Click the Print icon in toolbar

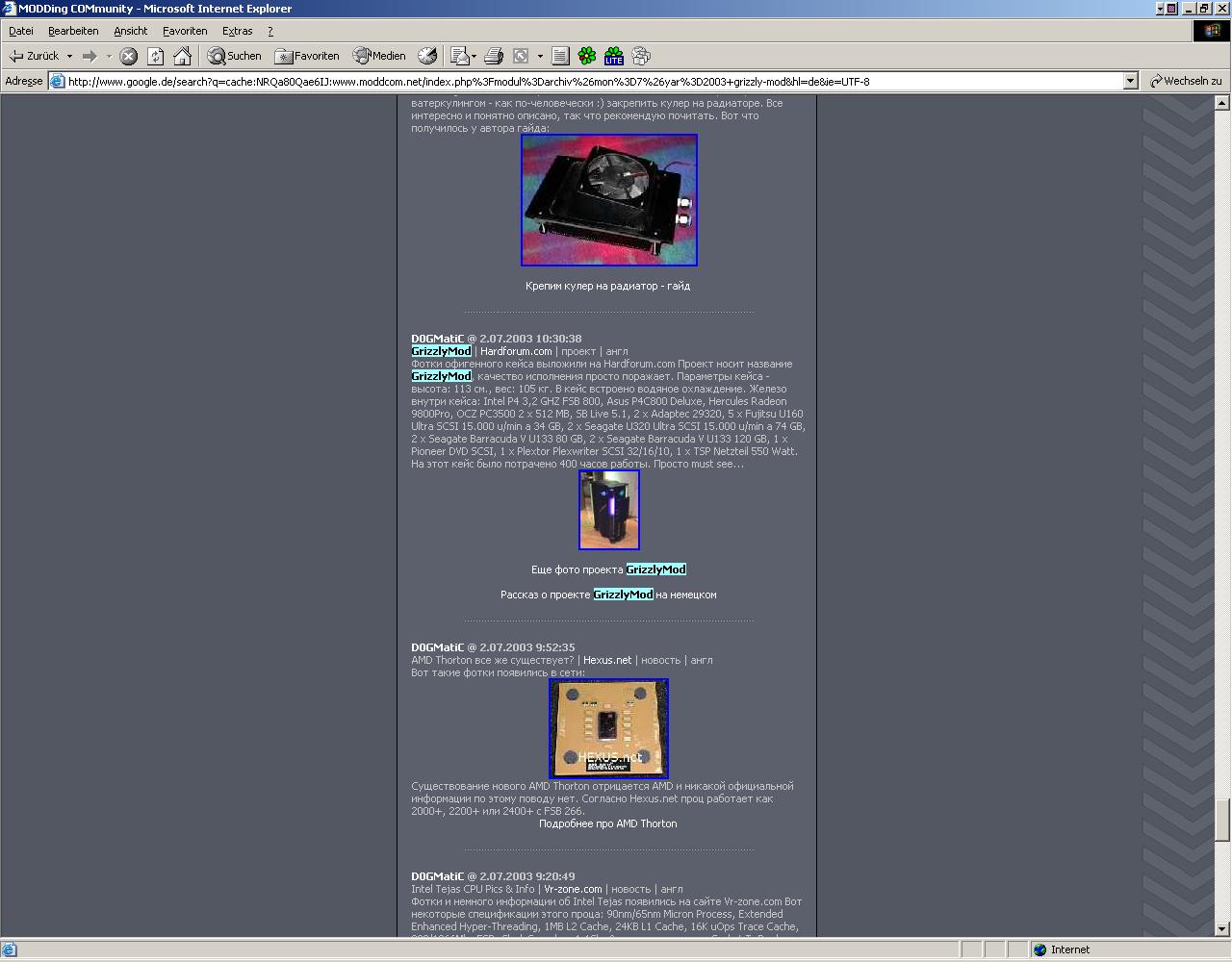point(494,56)
